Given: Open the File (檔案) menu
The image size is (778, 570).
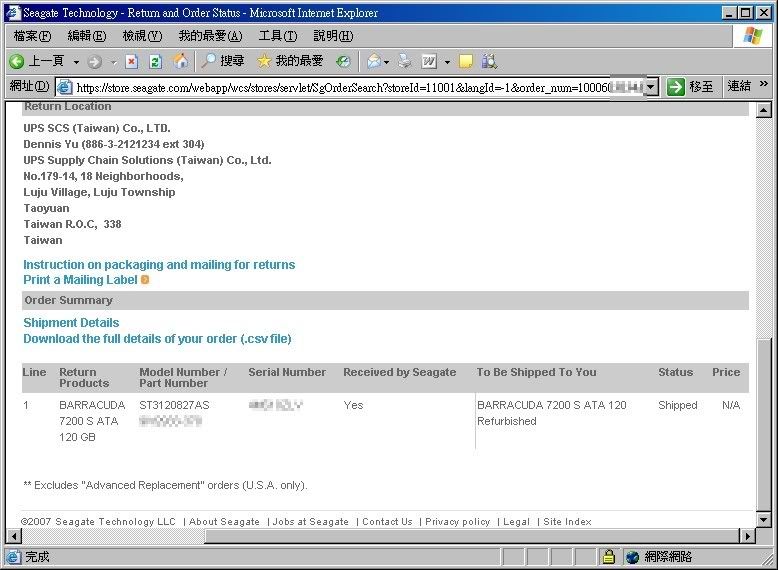Looking at the screenshot, I should 32,36.
